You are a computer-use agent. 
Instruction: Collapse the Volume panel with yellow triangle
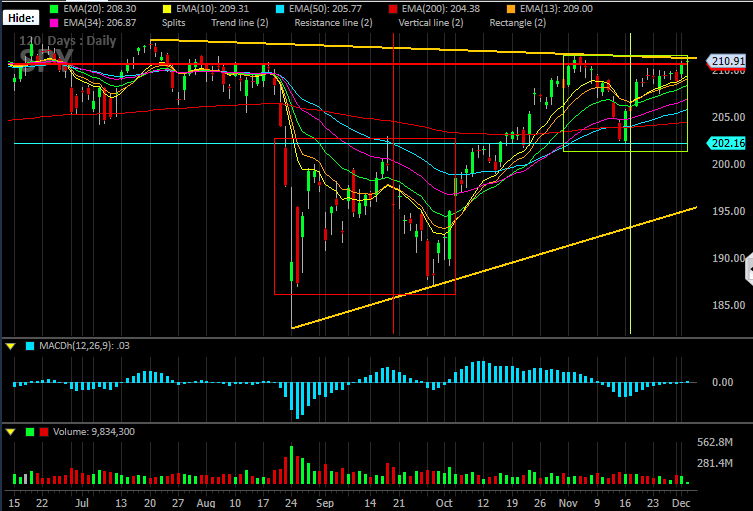(11, 432)
